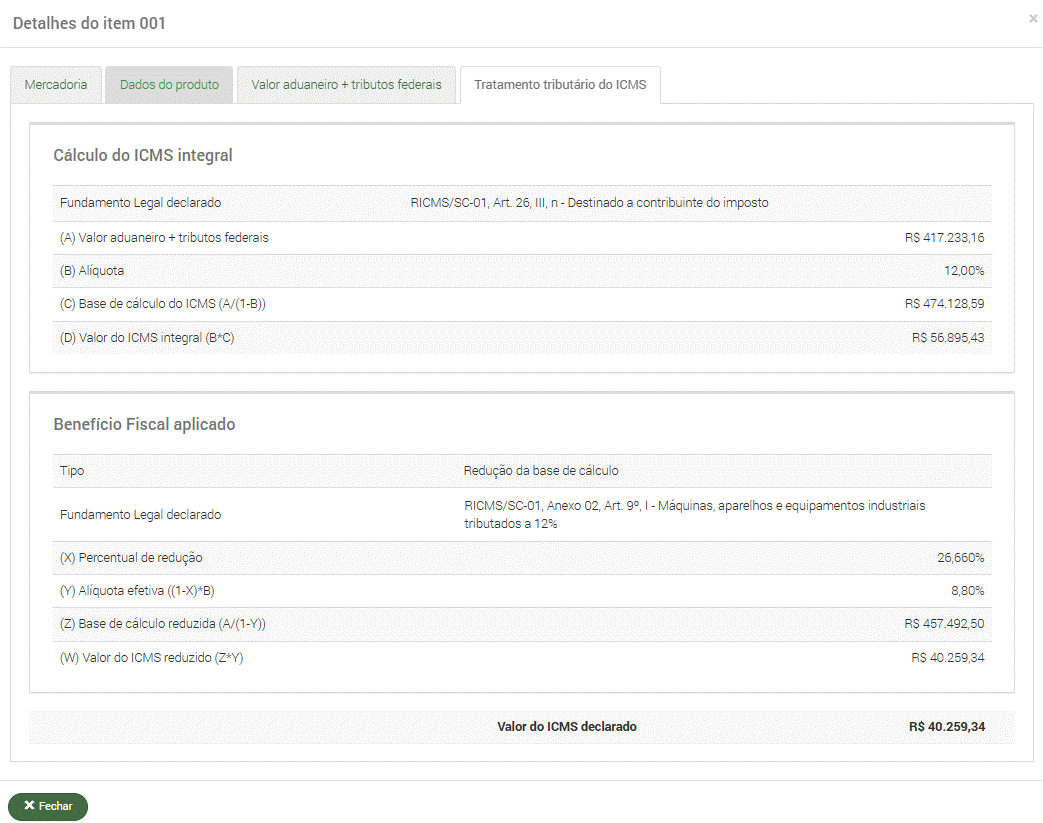Open Valor aduaneiro + tributos federais tab
The width and height of the screenshot is (1043, 823).
click(x=346, y=85)
